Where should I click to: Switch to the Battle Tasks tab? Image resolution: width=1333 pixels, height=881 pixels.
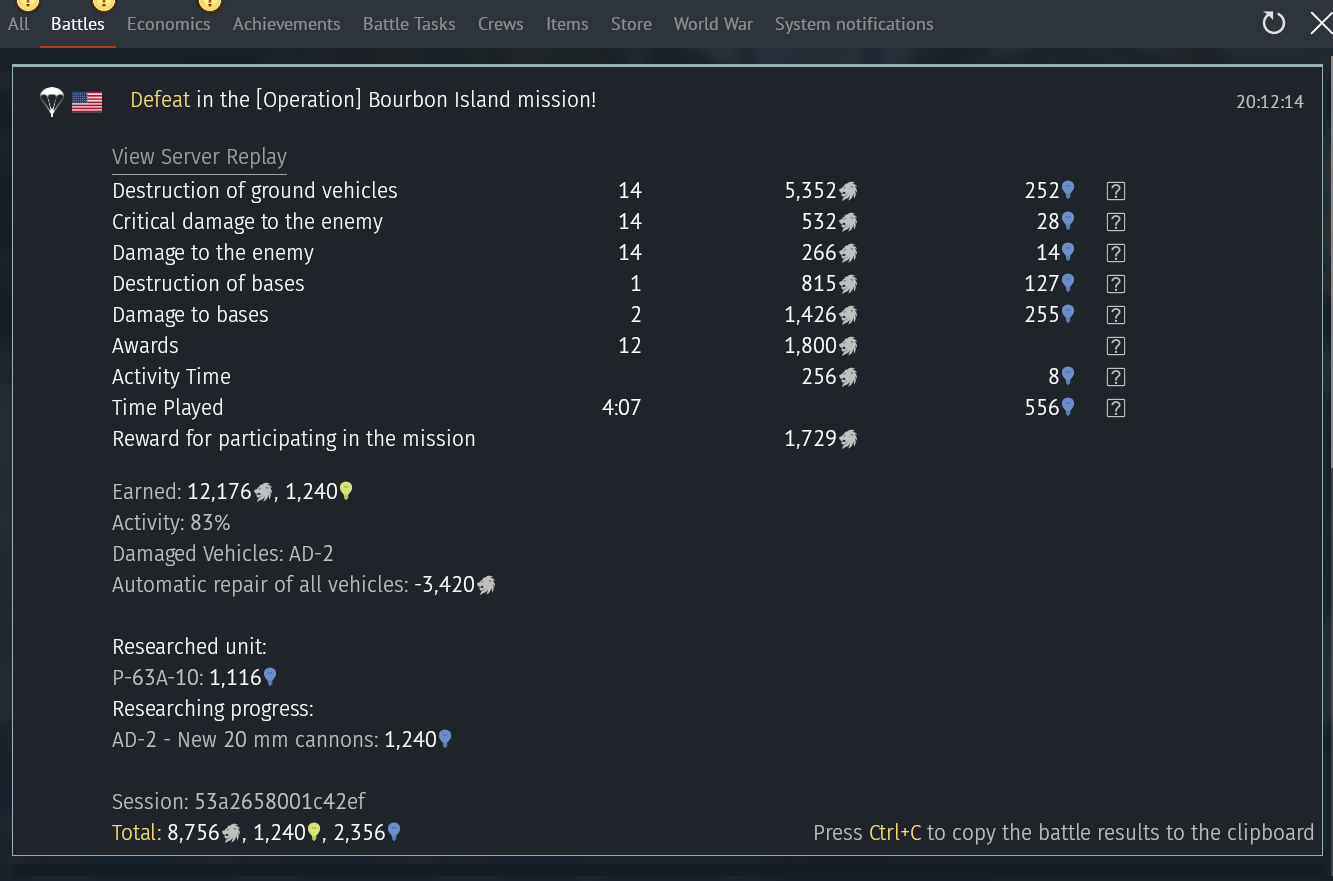point(409,24)
